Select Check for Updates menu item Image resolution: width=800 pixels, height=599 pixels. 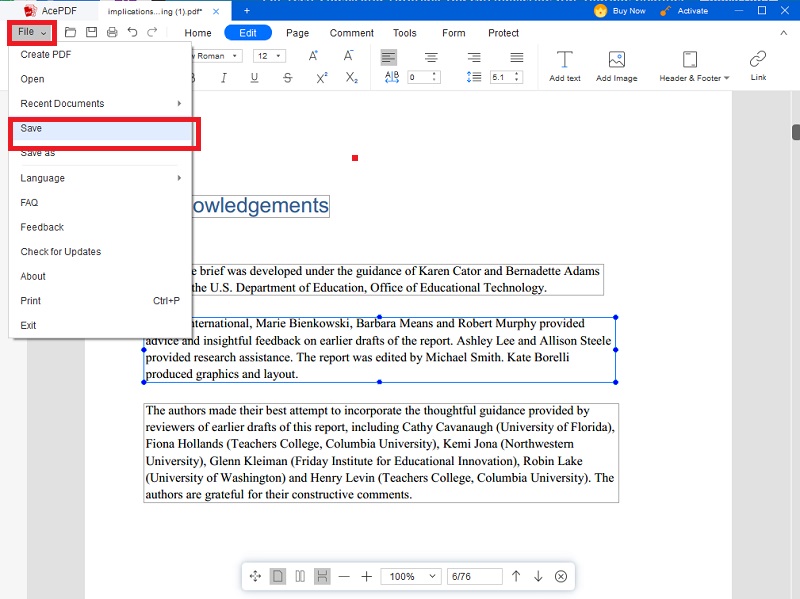tap(101, 252)
